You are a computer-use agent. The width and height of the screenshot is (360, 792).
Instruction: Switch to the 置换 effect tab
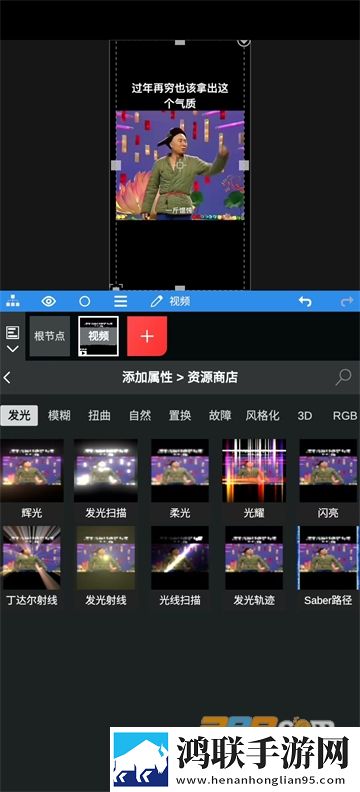pos(180,416)
